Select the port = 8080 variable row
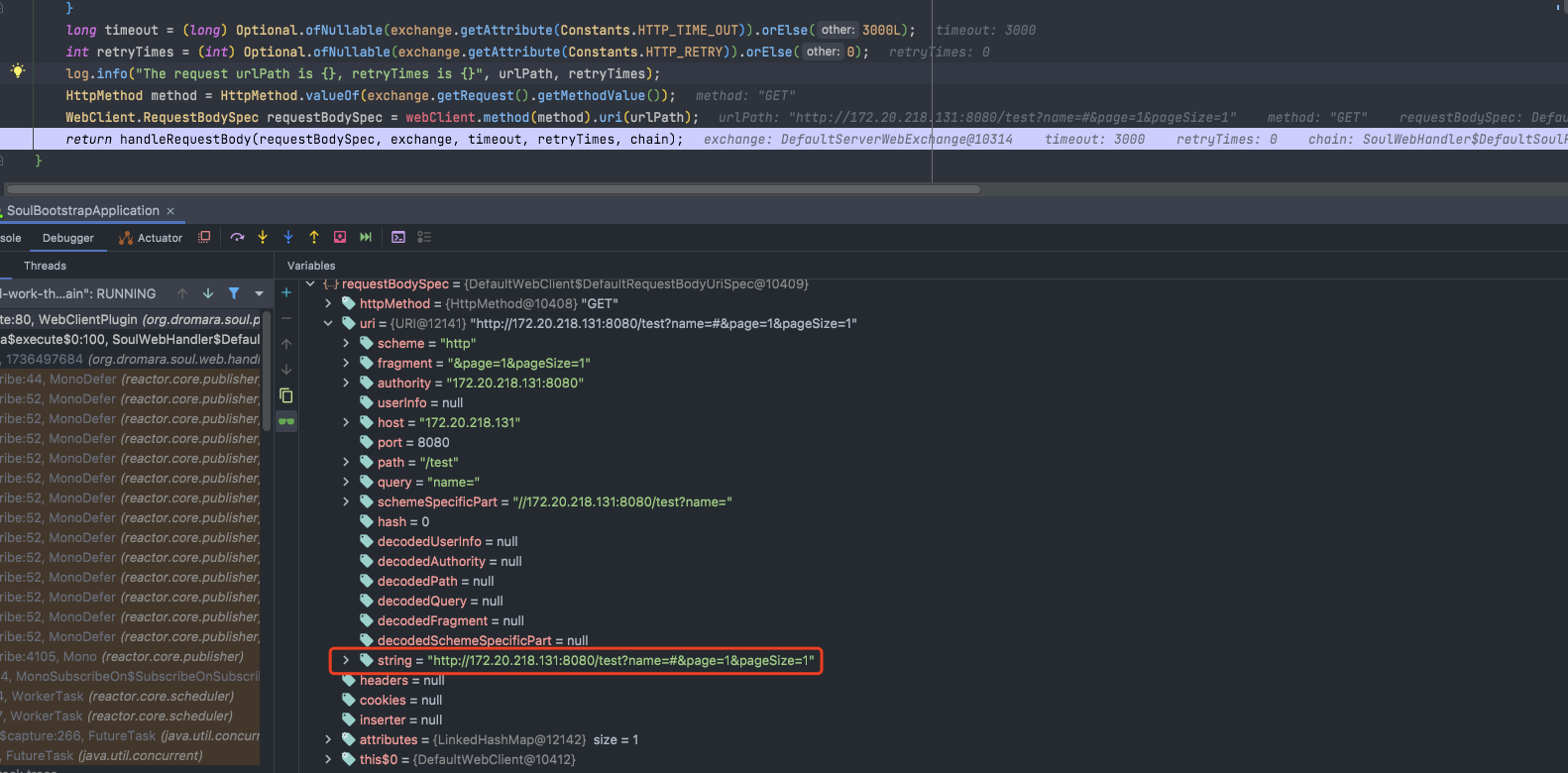 tap(404, 442)
